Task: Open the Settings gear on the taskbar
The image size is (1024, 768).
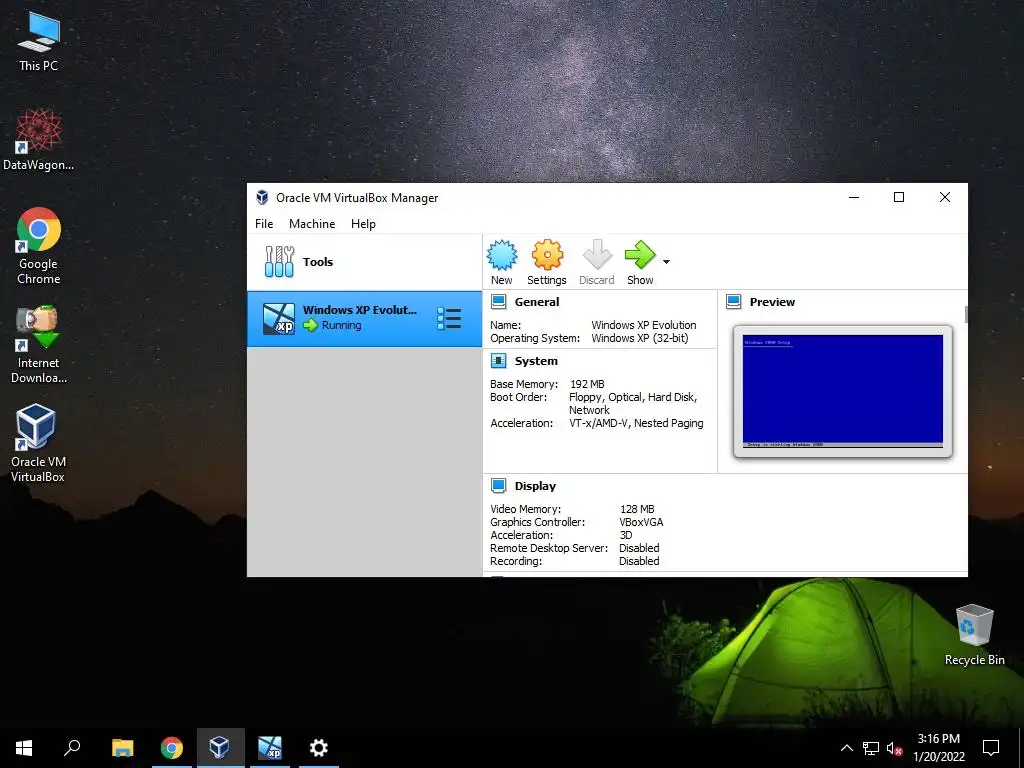Action: pos(319,748)
